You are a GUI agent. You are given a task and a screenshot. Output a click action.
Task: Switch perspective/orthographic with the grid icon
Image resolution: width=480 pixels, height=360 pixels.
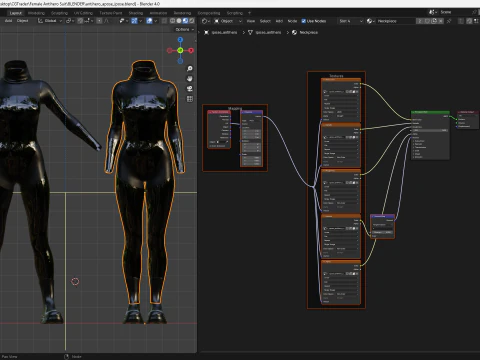pyautogui.click(x=190, y=99)
